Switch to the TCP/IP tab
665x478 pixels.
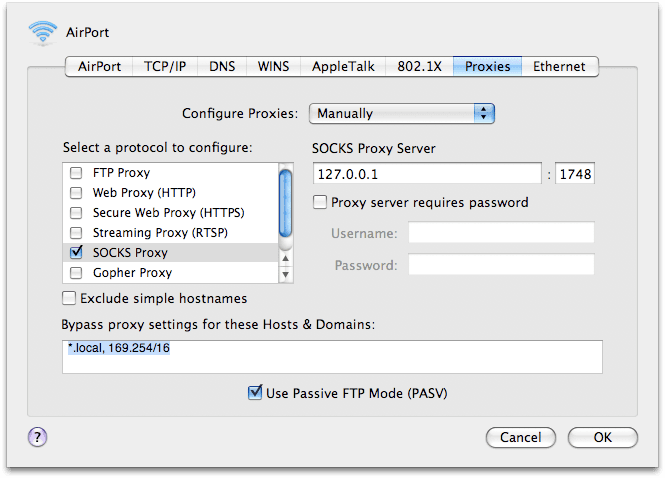(164, 67)
